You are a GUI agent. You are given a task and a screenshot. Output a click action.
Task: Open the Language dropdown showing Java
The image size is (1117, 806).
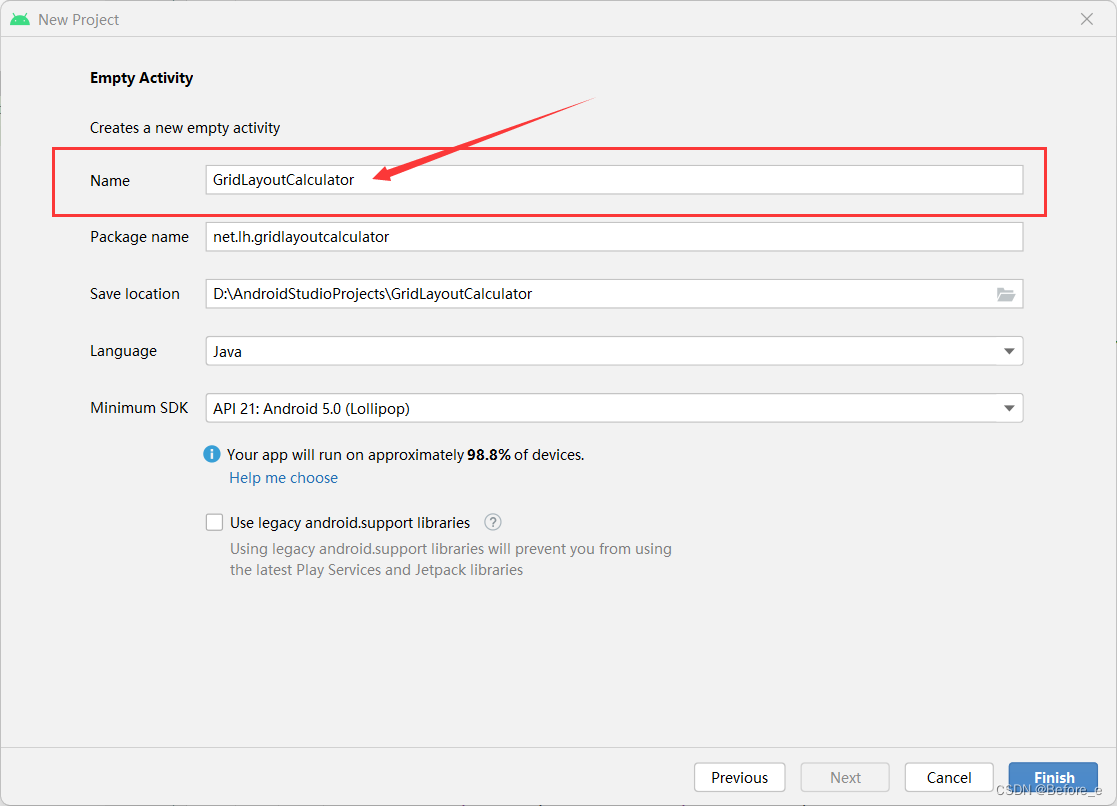point(614,351)
